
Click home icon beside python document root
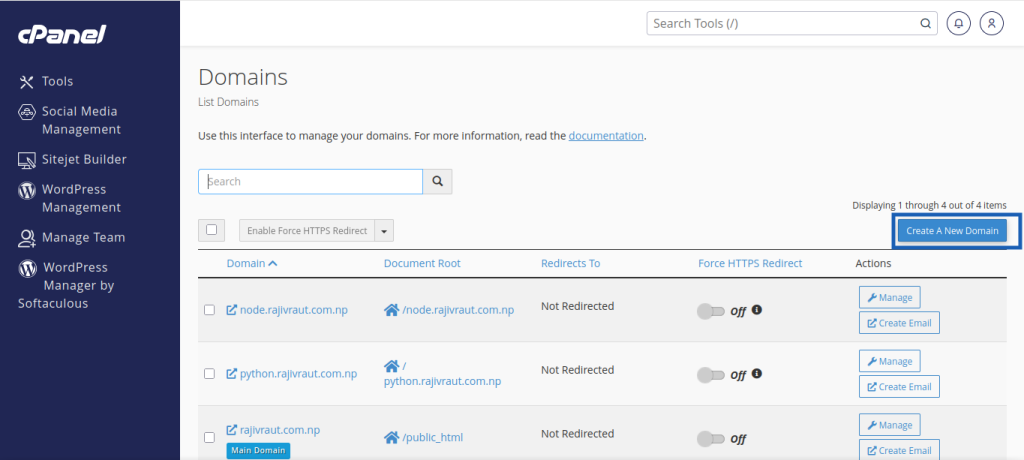(x=391, y=366)
